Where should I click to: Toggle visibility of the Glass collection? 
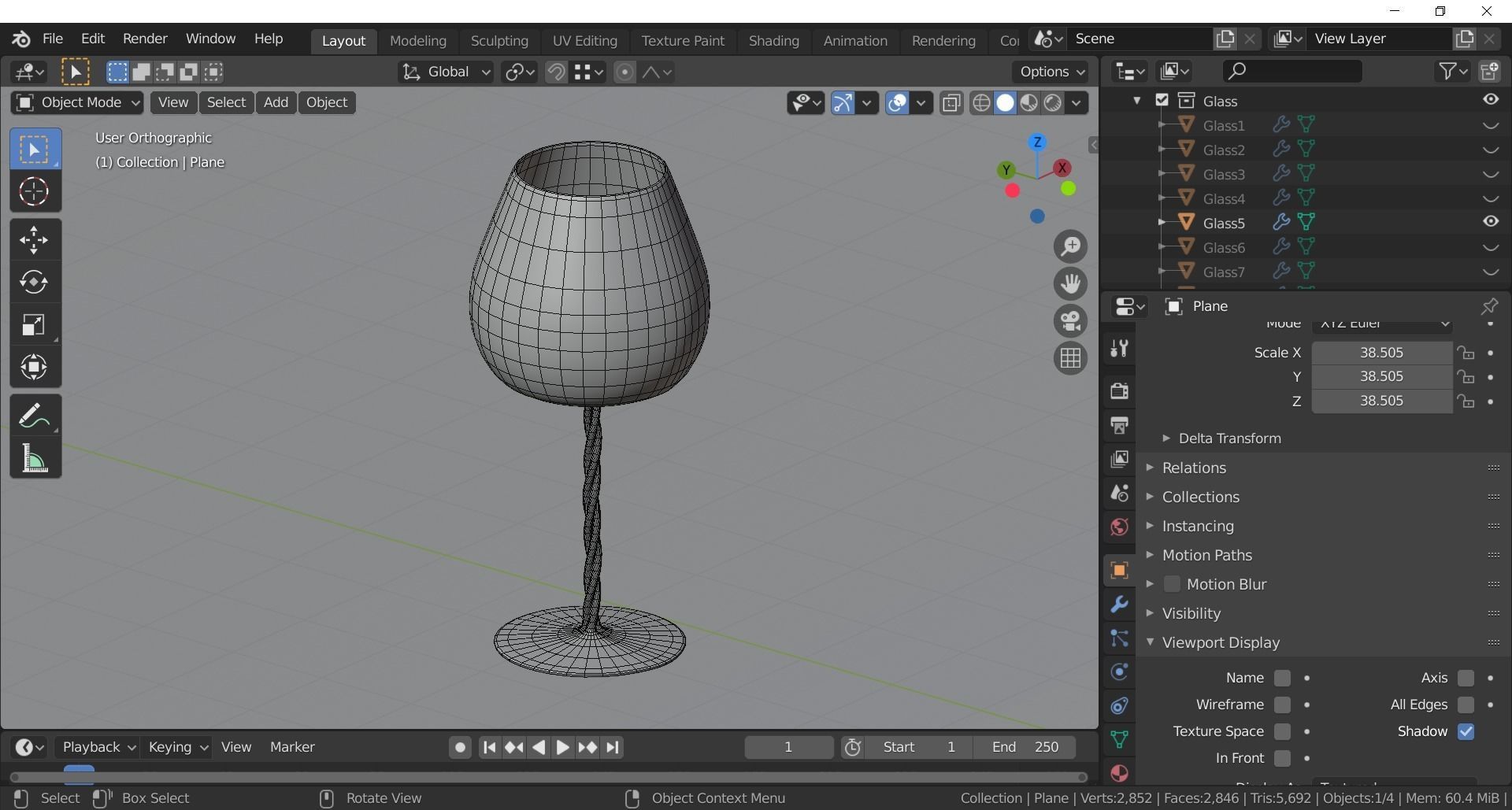(1490, 99)
